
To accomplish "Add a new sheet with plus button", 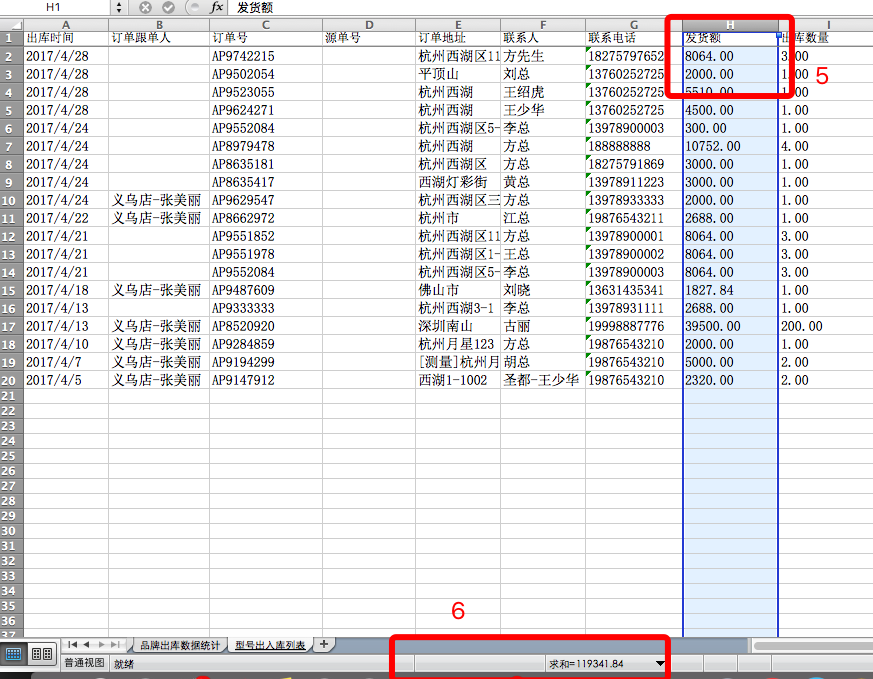I will coord(323,644).
